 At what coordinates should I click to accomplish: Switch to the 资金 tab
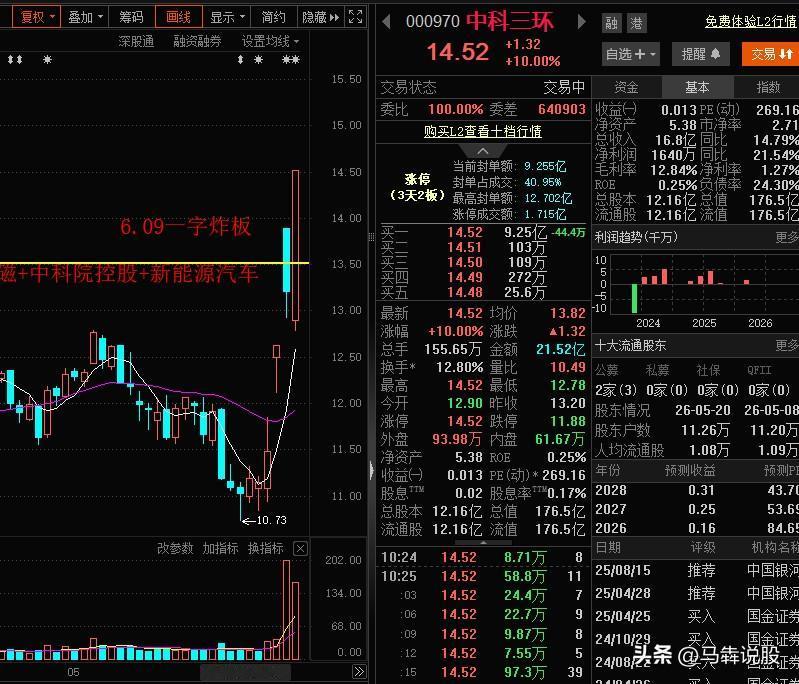tap(626, 87)
